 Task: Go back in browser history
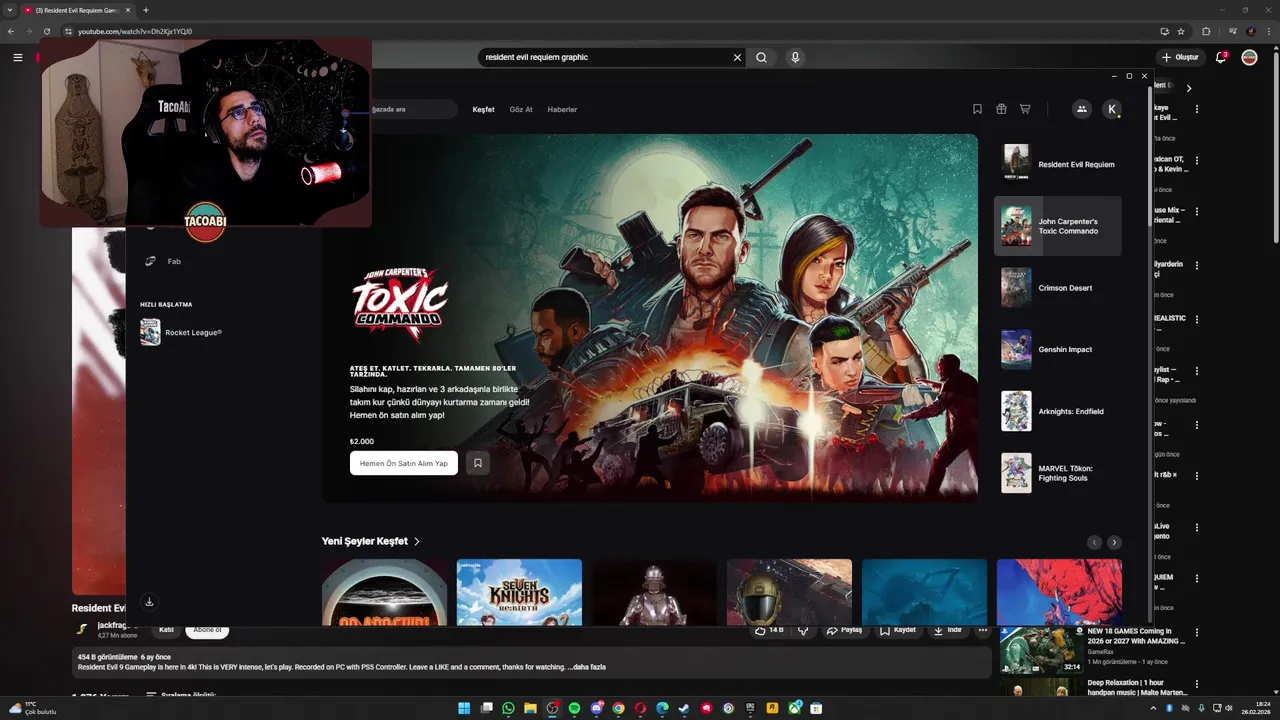click(x=11, y=31)
